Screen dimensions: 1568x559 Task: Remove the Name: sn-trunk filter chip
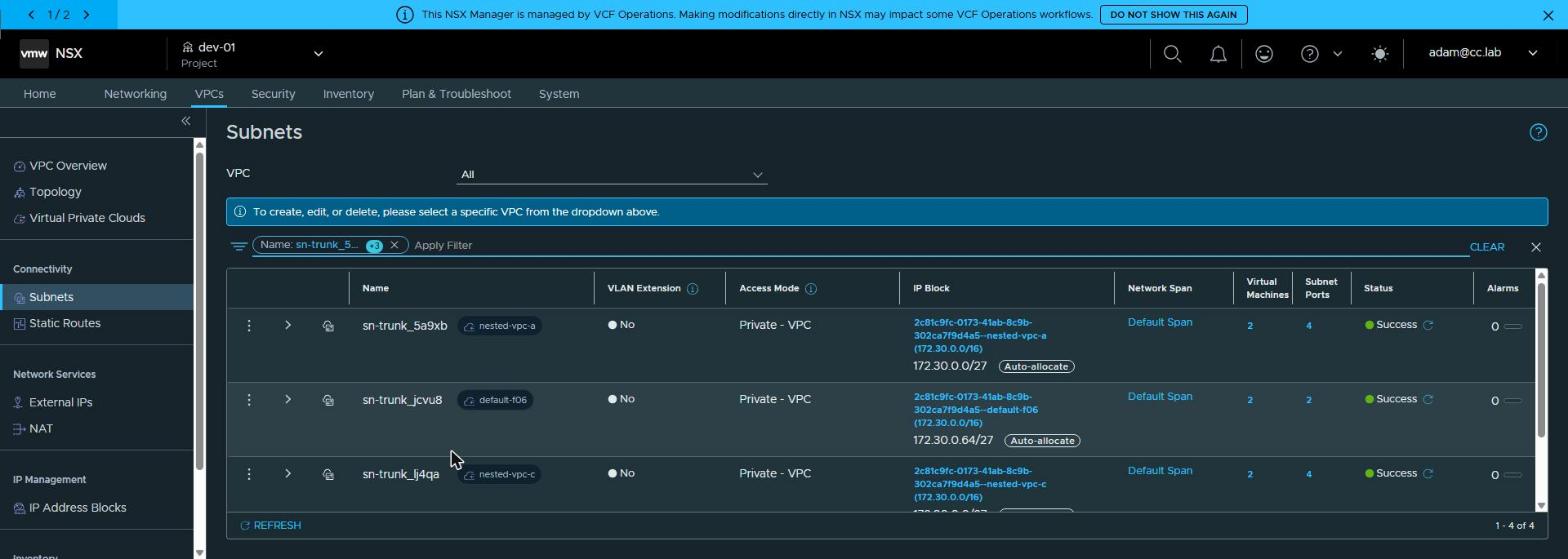click(394, 245)
